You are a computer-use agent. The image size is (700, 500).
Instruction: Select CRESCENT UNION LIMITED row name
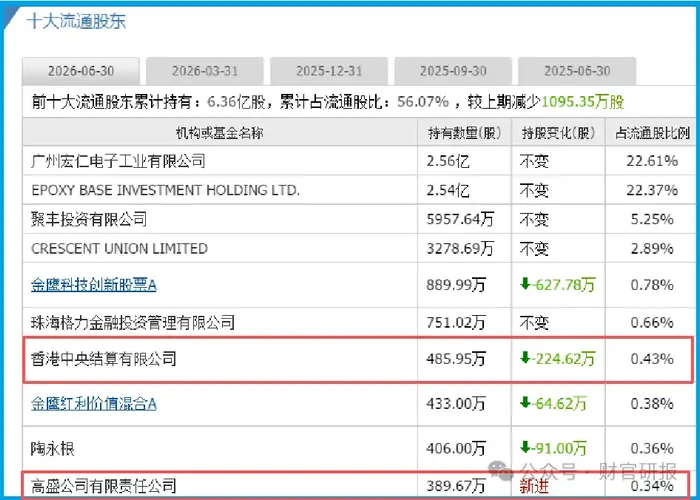pyautogui.click(x=120, y=248)
